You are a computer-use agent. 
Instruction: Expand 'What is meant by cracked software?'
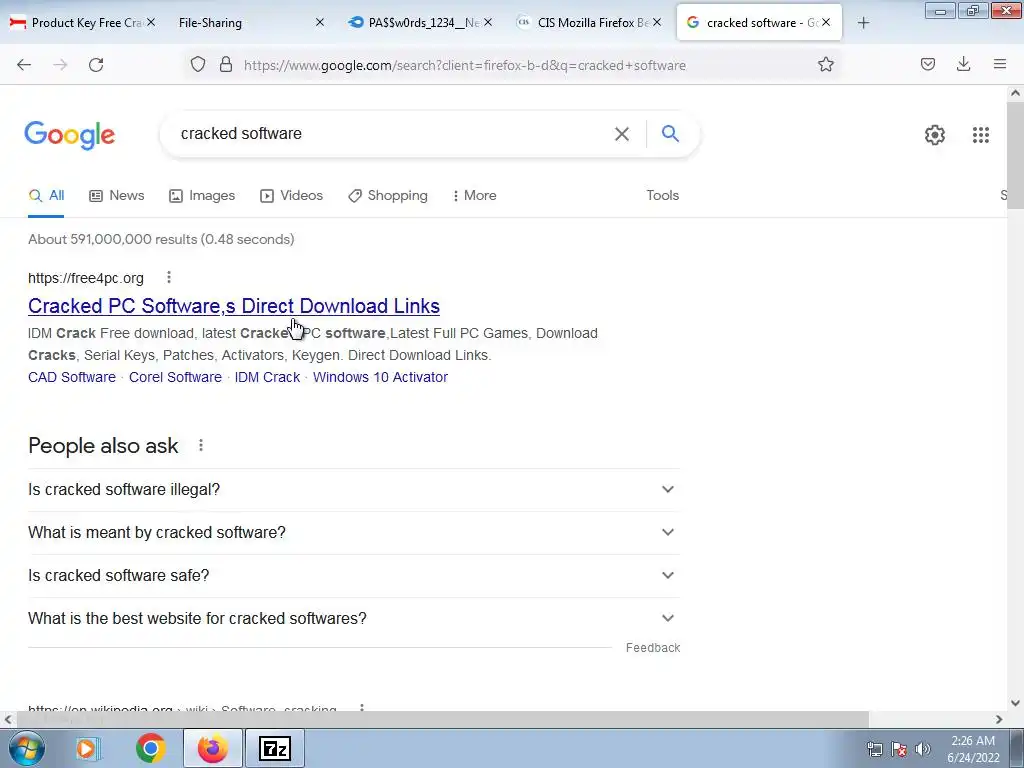pos(354,533)
